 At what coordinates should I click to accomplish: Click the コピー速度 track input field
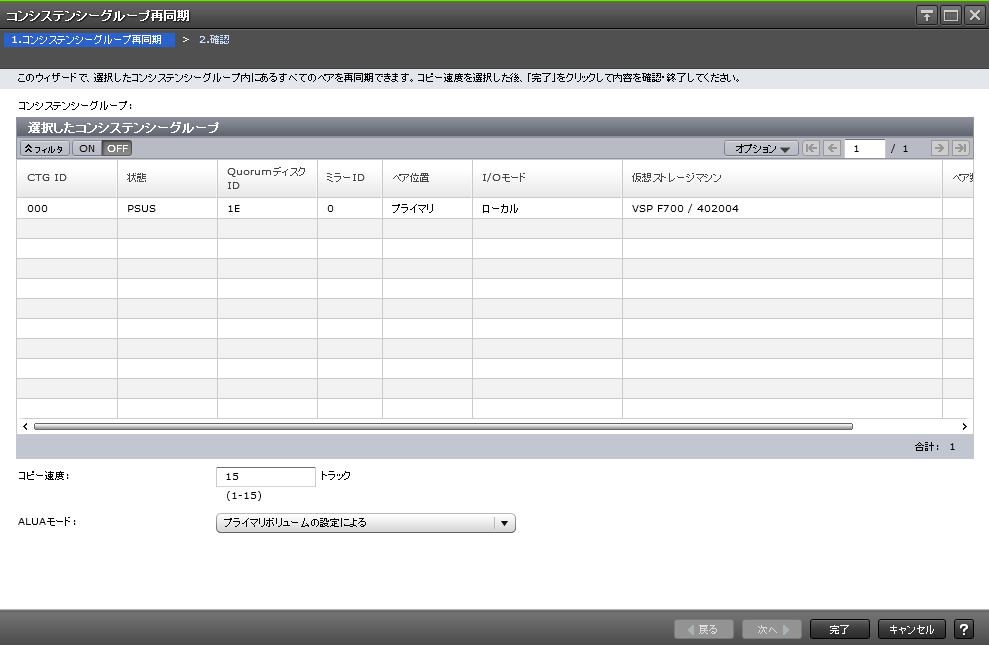click(265, 476)
